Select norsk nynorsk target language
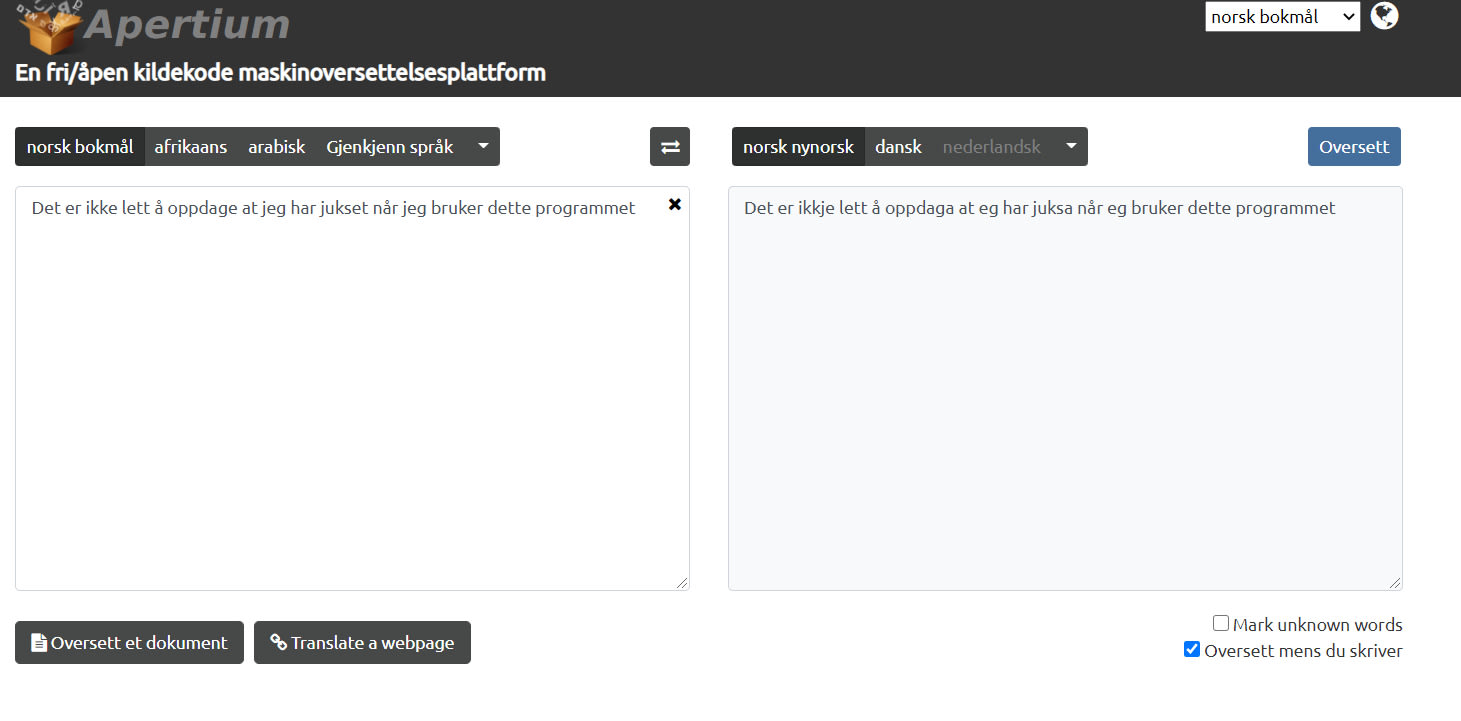Image resolution: width=1461 pixels, height=721 pixels. tap(798, 147)
